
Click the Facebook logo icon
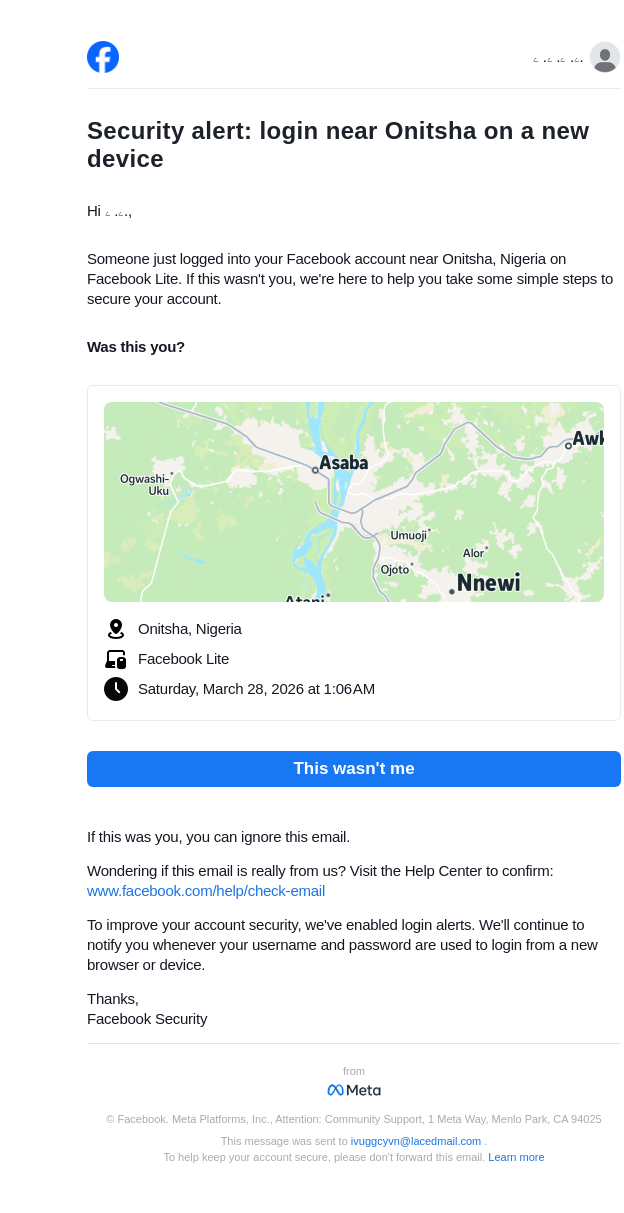[x=103, y=57]
